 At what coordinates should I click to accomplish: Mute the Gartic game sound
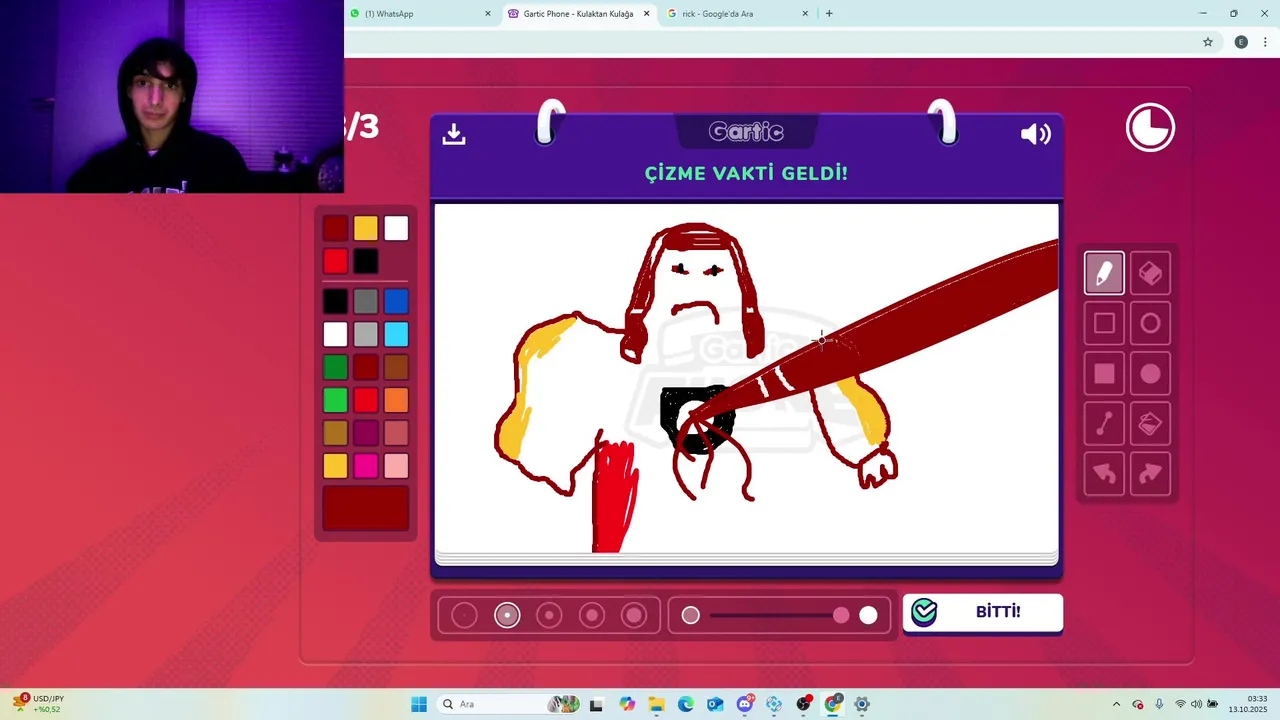[1036, 134]
